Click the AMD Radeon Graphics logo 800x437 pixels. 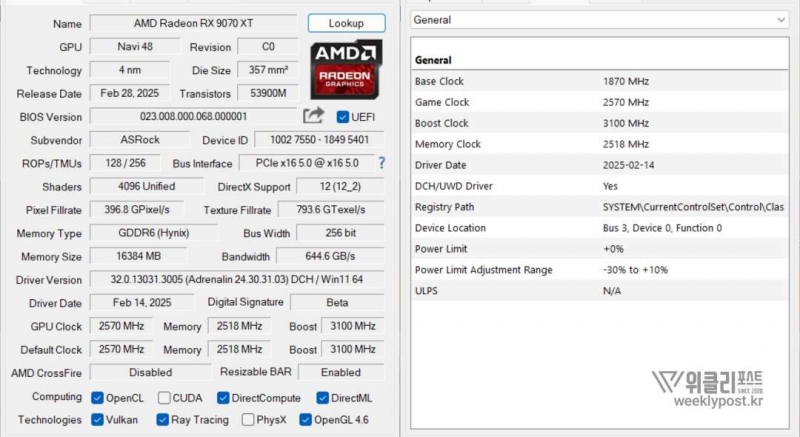(x=346, y=67)
